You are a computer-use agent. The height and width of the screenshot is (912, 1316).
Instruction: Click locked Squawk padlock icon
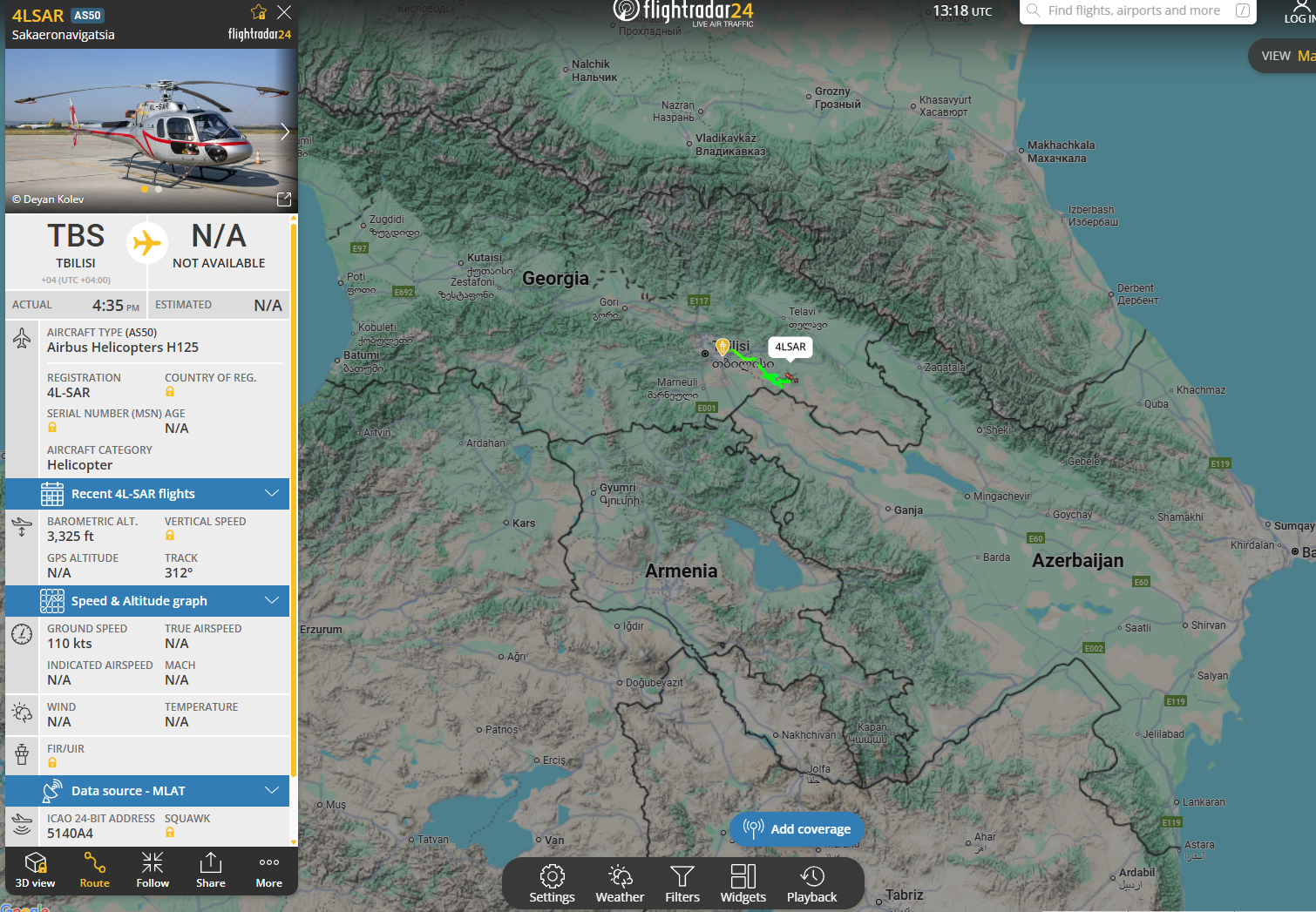[x=170, y=833]
